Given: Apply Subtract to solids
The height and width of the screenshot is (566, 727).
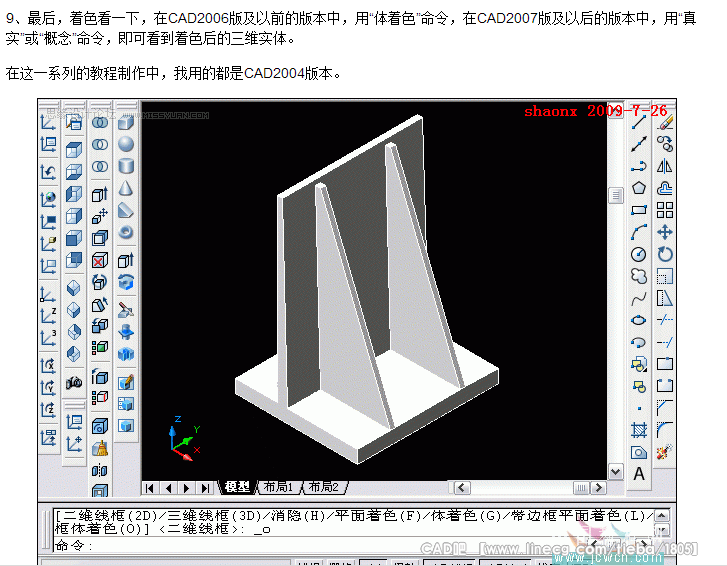Looking at the screenshot, I should tap(100, 144).
